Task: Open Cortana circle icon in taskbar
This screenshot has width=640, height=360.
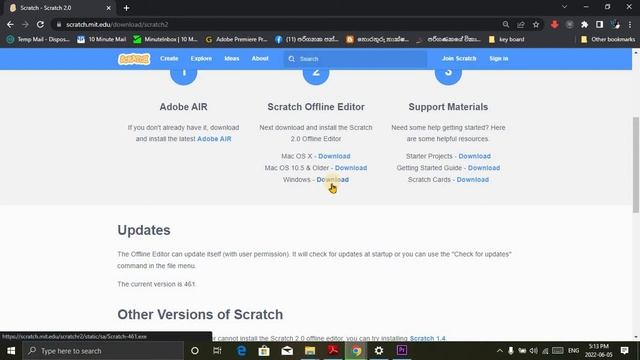Action: (x=195, y=351)
